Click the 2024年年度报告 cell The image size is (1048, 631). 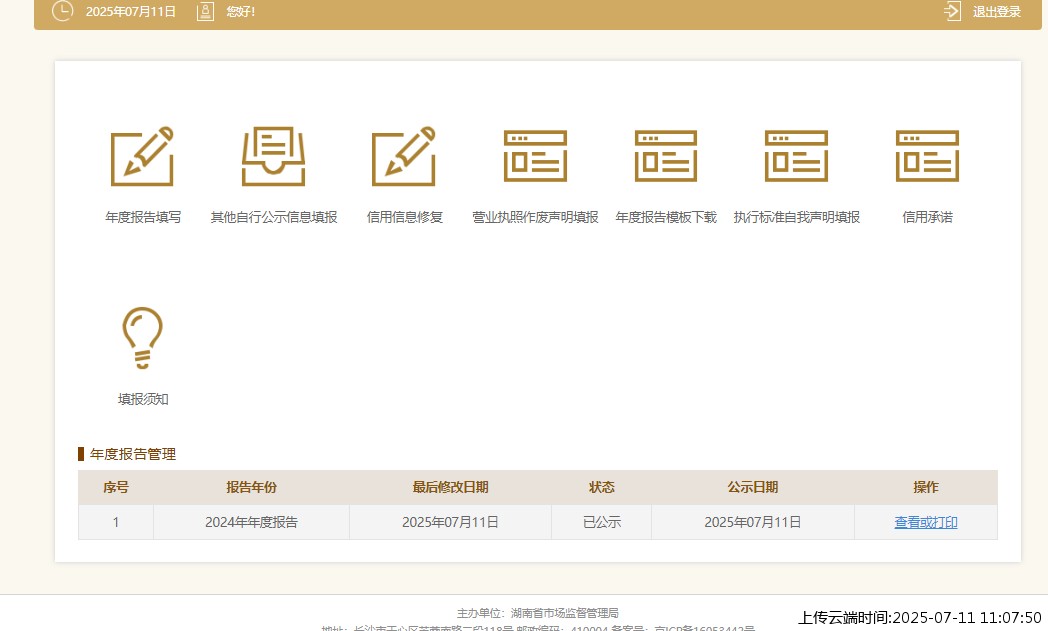coord(251,522)
